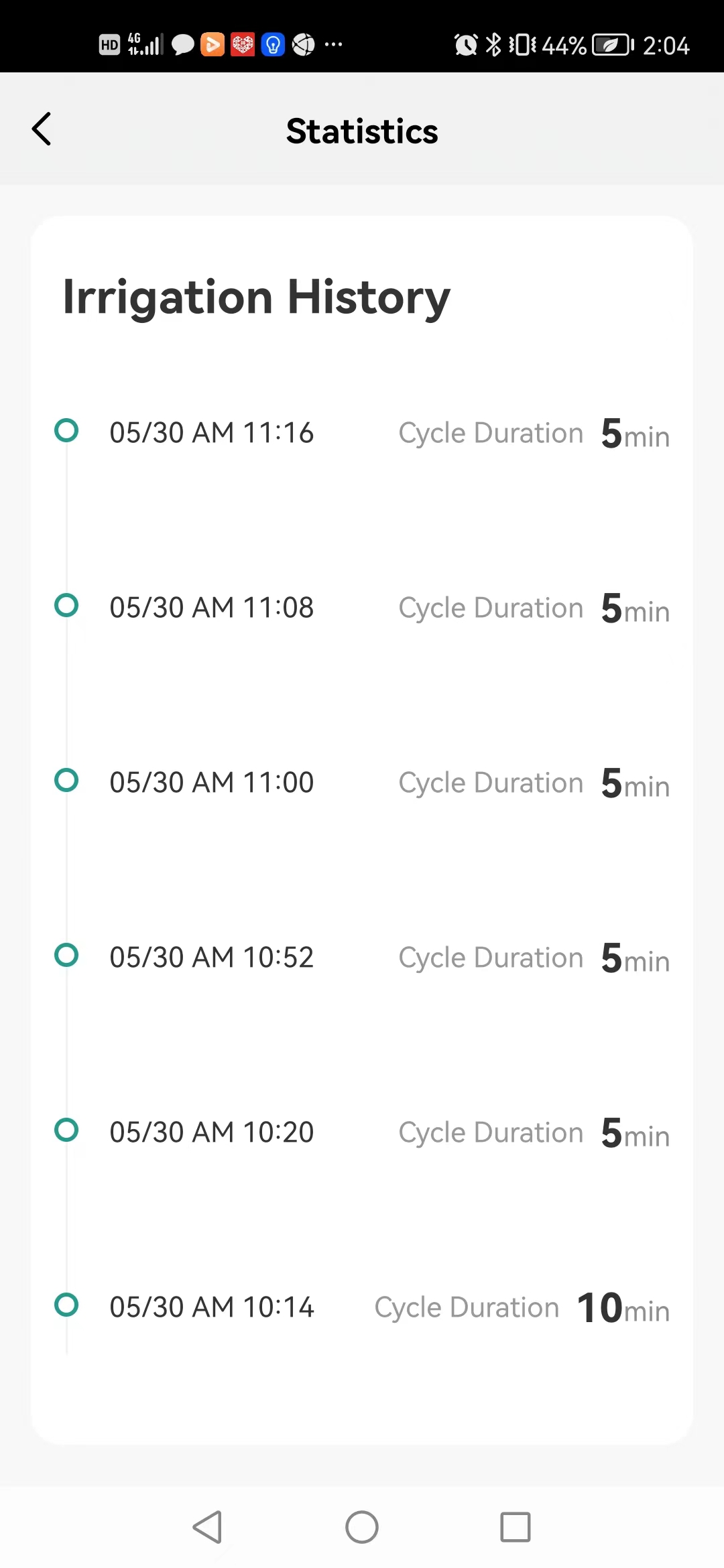This screenshot has width=724, height=1568.
Task: Tap the alarm clock icon in the status bar
Action: coord(466,45)
